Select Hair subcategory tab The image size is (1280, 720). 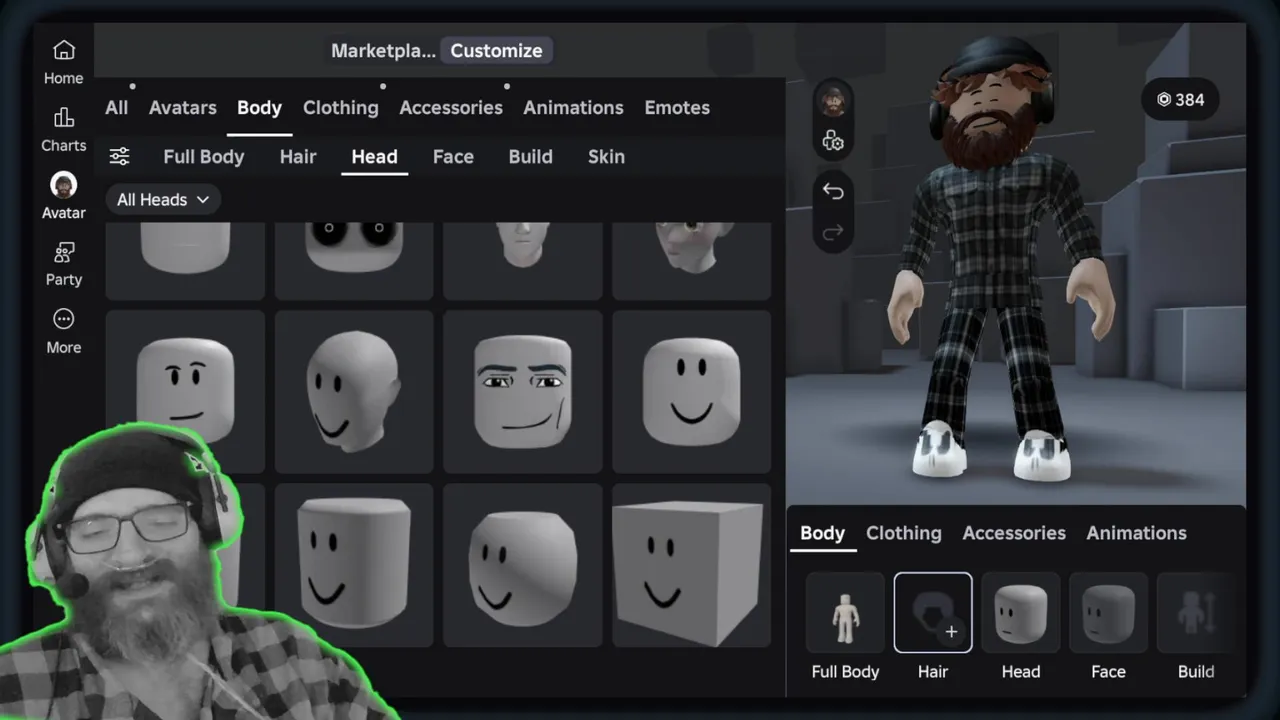(298, 156)
